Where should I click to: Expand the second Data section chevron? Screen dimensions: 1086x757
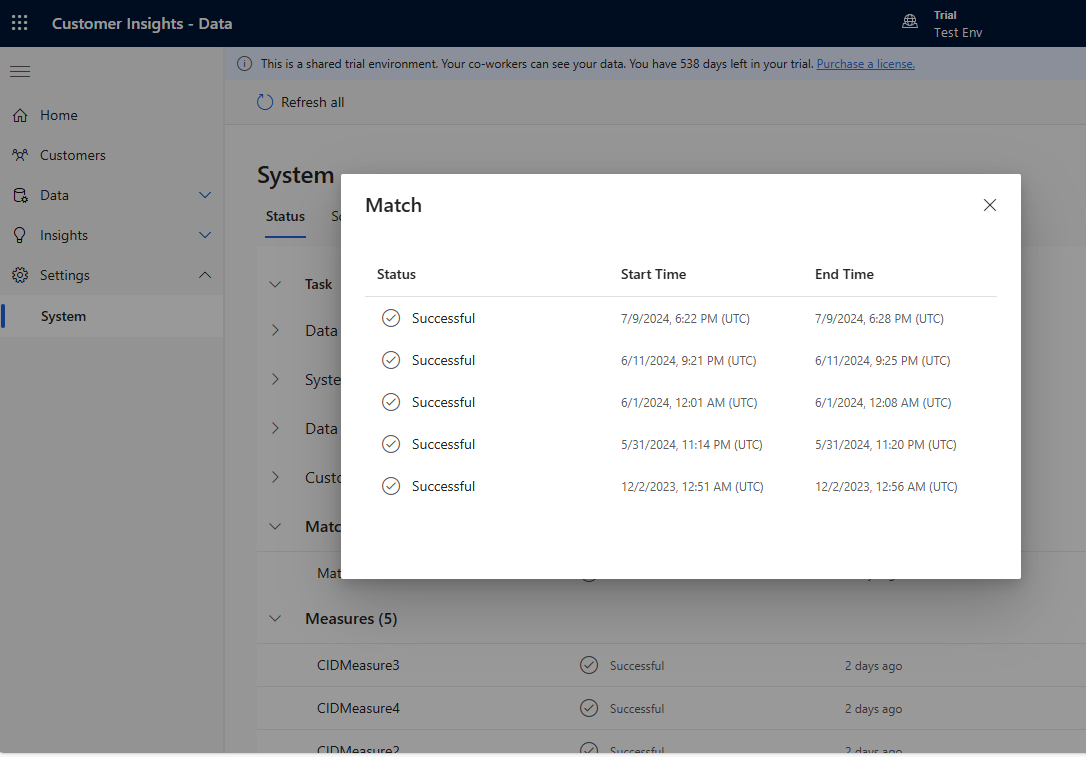point(275,428)
